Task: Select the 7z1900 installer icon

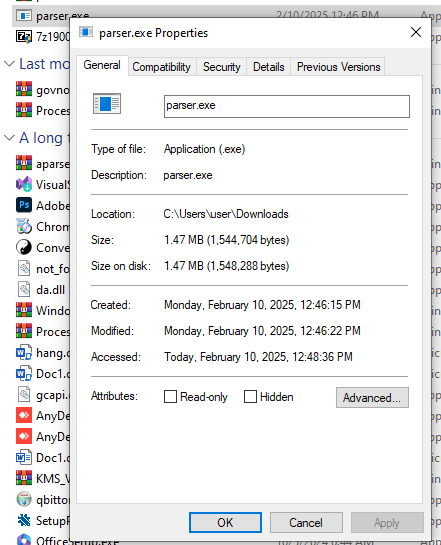Action: [x=24, y=36]
